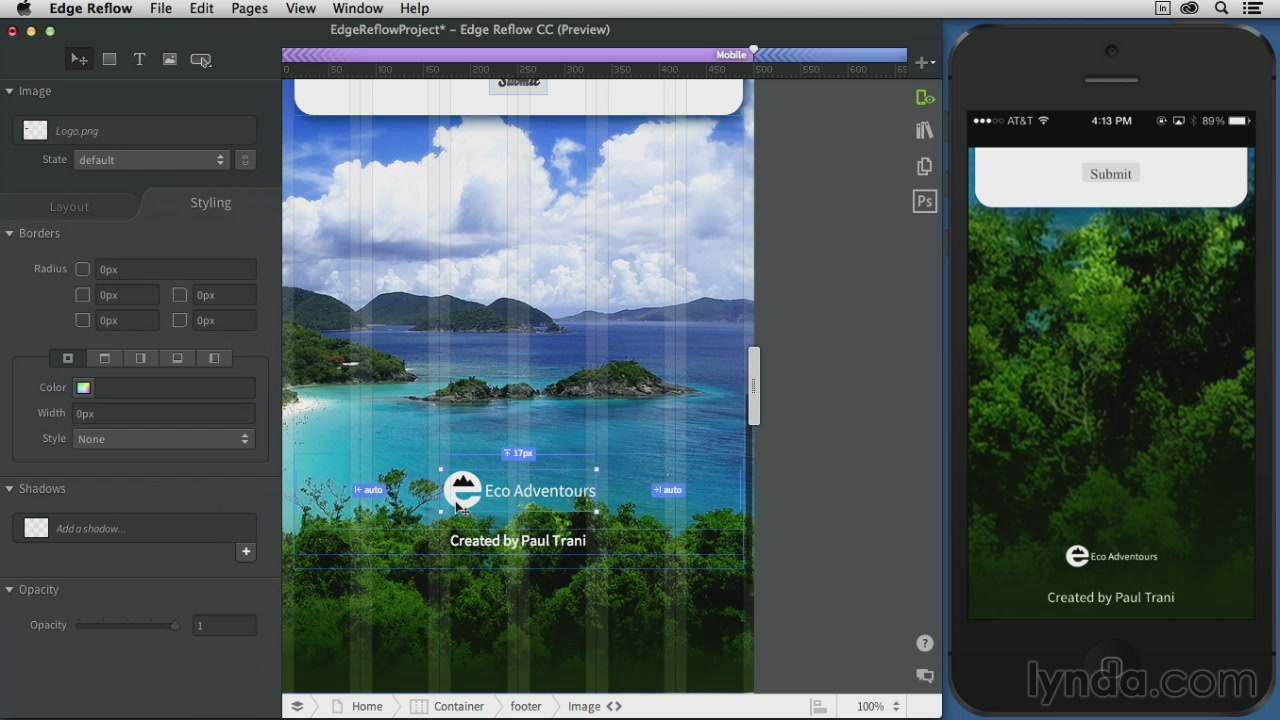This screenshot has height=720, width=1280.
Task: Click the border Color swatch
Action: [84, 388]
